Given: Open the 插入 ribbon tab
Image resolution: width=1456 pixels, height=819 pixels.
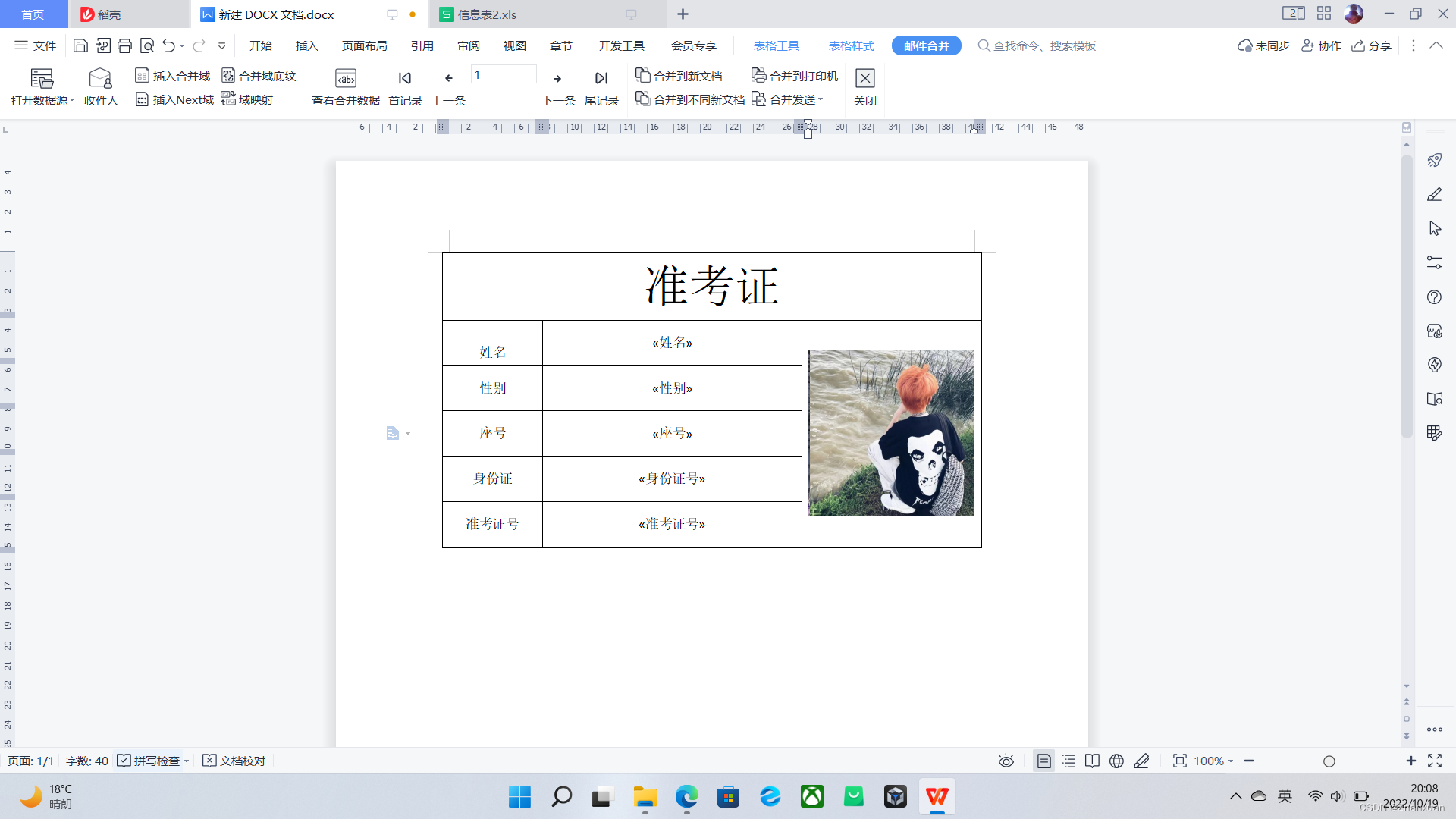Looking at the screenshot, I should coord(306,46).
